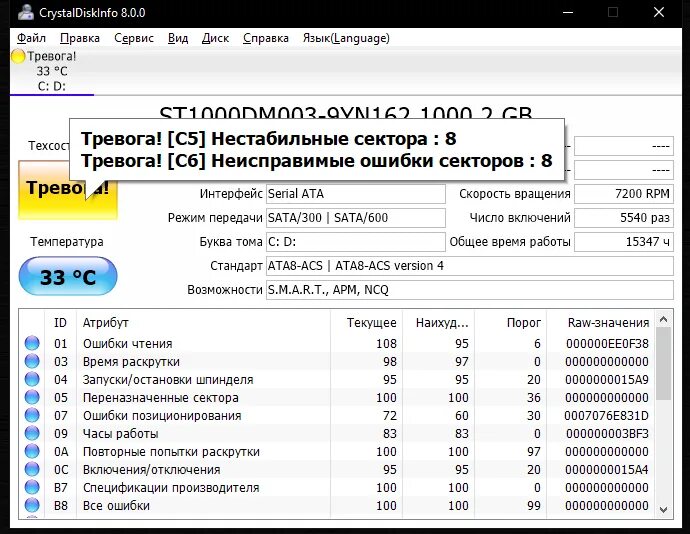Viewport: 690px width, 534px height.
Task: Select the Спецификации производителя row
Action: coord(337,488)
